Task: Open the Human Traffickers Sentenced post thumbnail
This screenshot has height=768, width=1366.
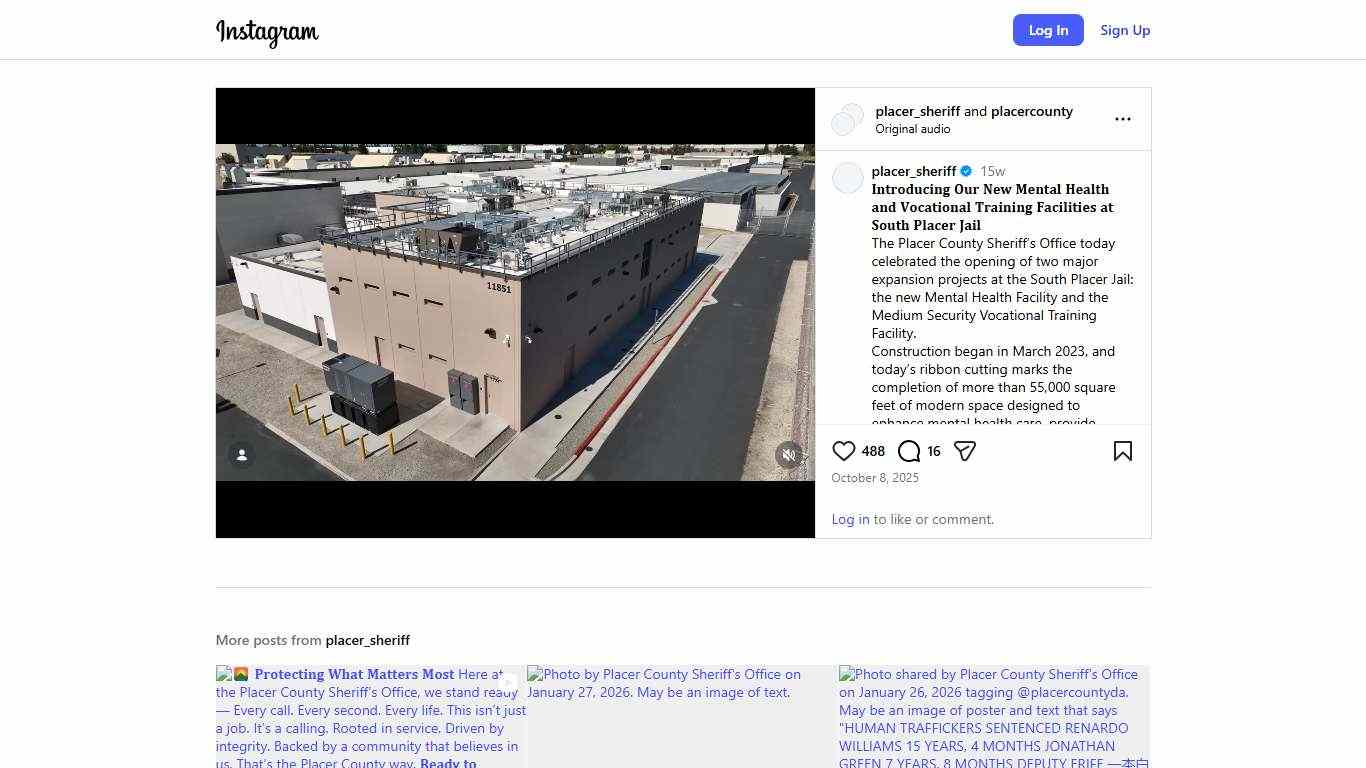Action: tap(993, 716)
